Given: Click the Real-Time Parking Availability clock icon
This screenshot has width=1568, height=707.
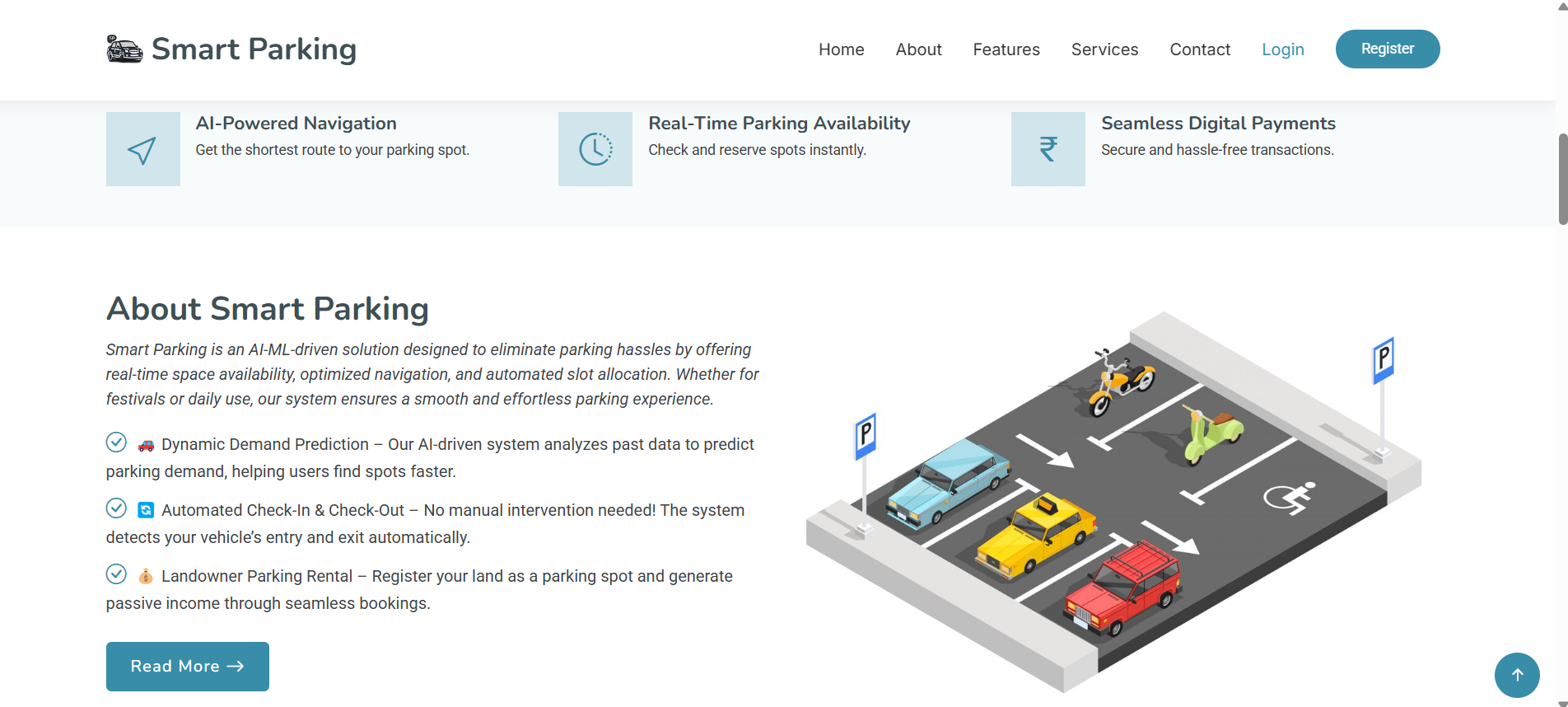Looking at the screenshot, I should point(595,149).
